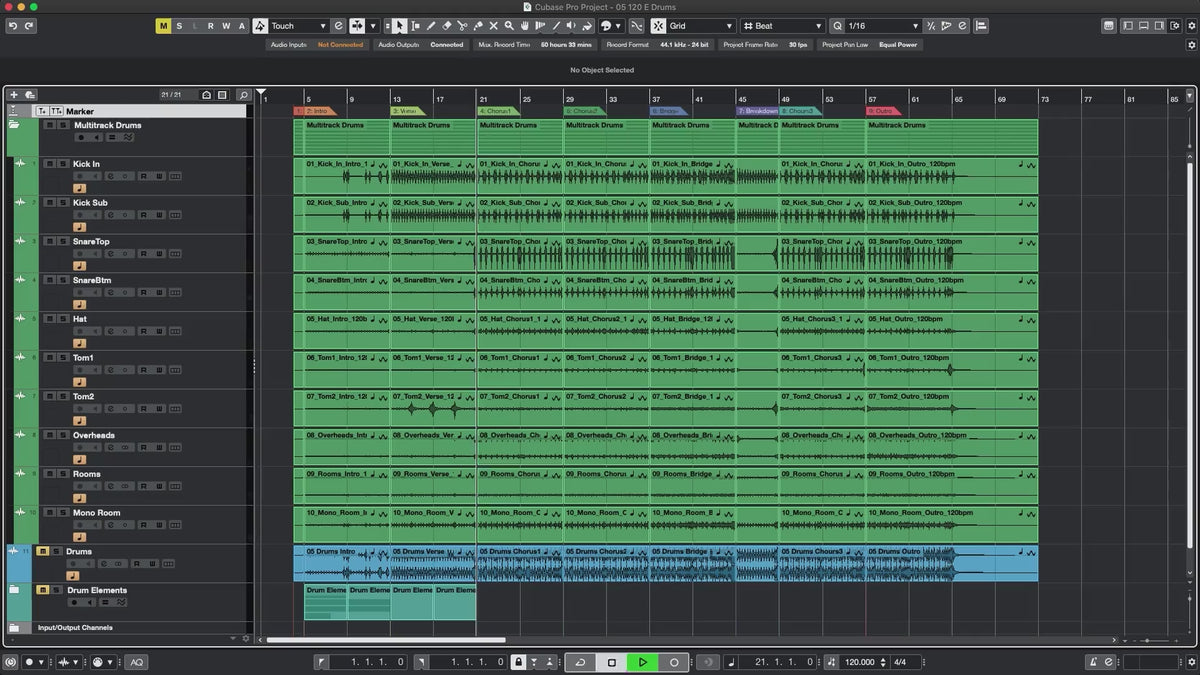Collapse the Multitrack Drums folder track

click(14, 126)
